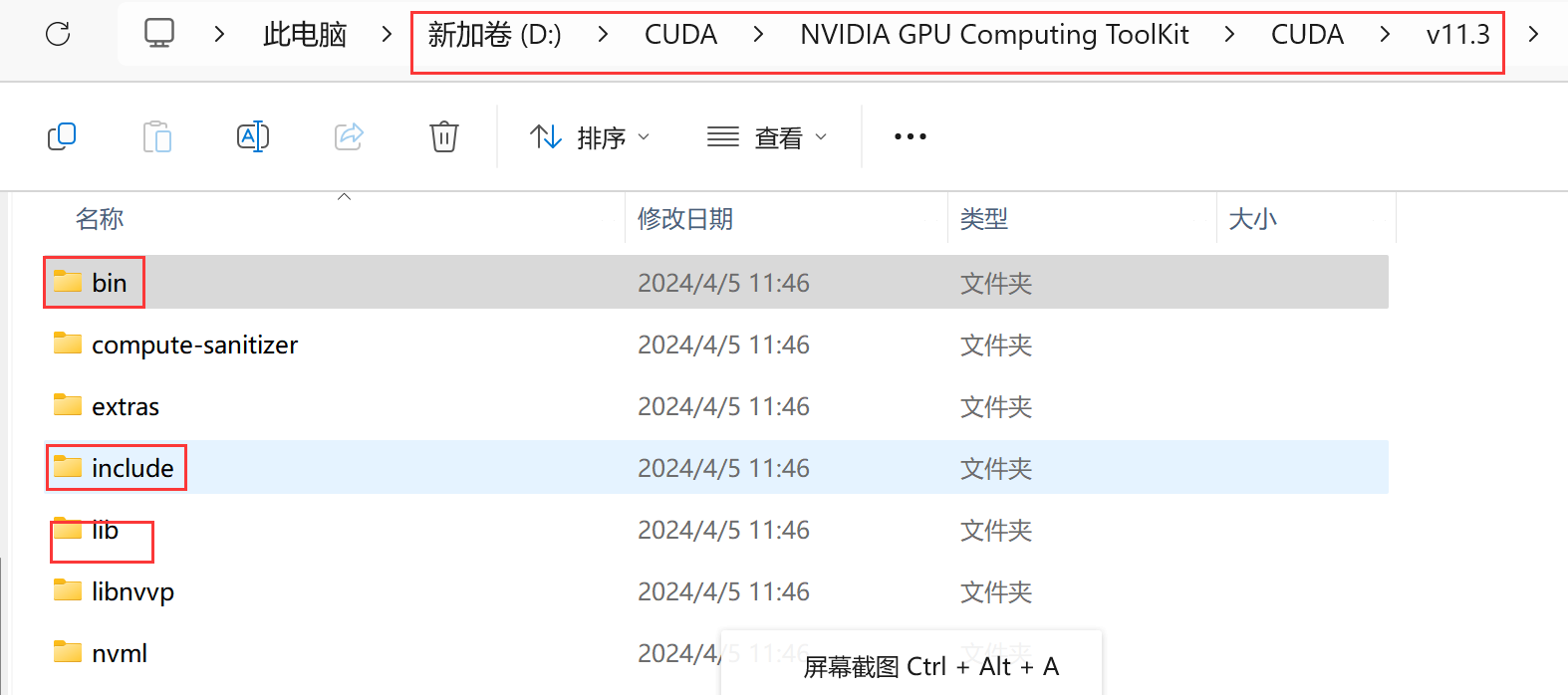
Task: Click the Share icon in the toolbar
Action: pos(348,136)
